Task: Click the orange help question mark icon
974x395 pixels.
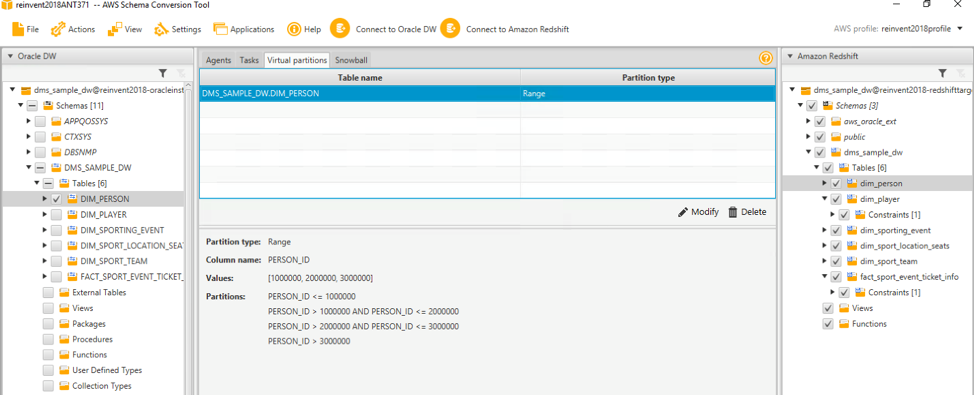Action: tap(765, 58)
